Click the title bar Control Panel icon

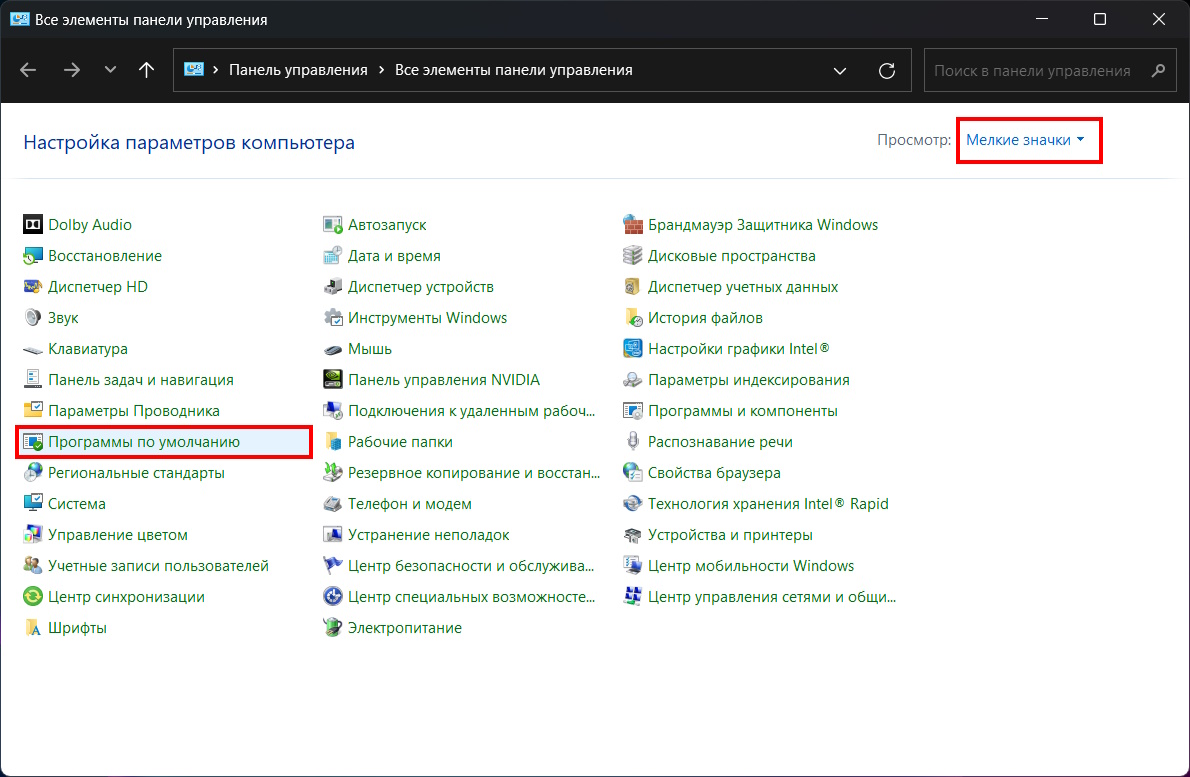pos(20,19)
